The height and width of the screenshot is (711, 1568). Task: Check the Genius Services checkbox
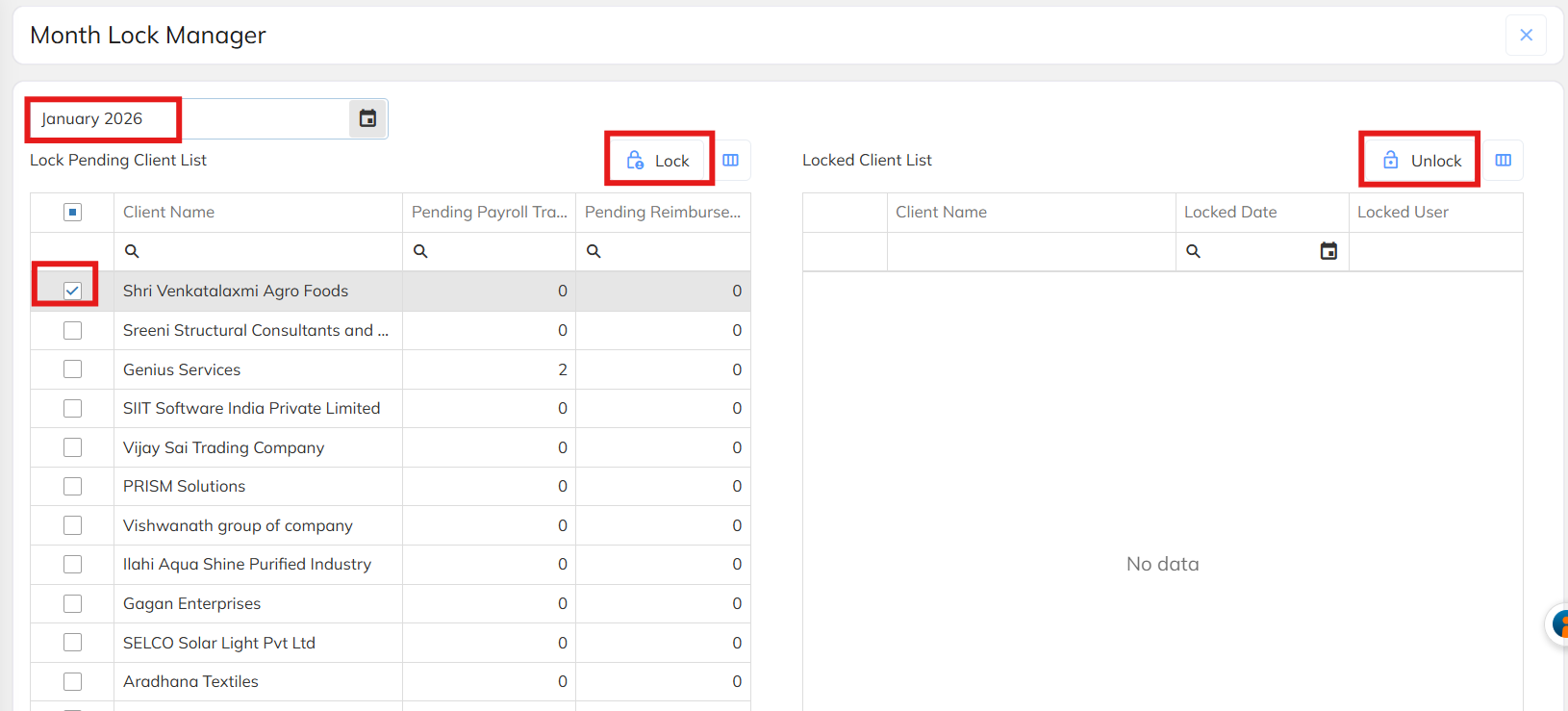click(72, 369)
